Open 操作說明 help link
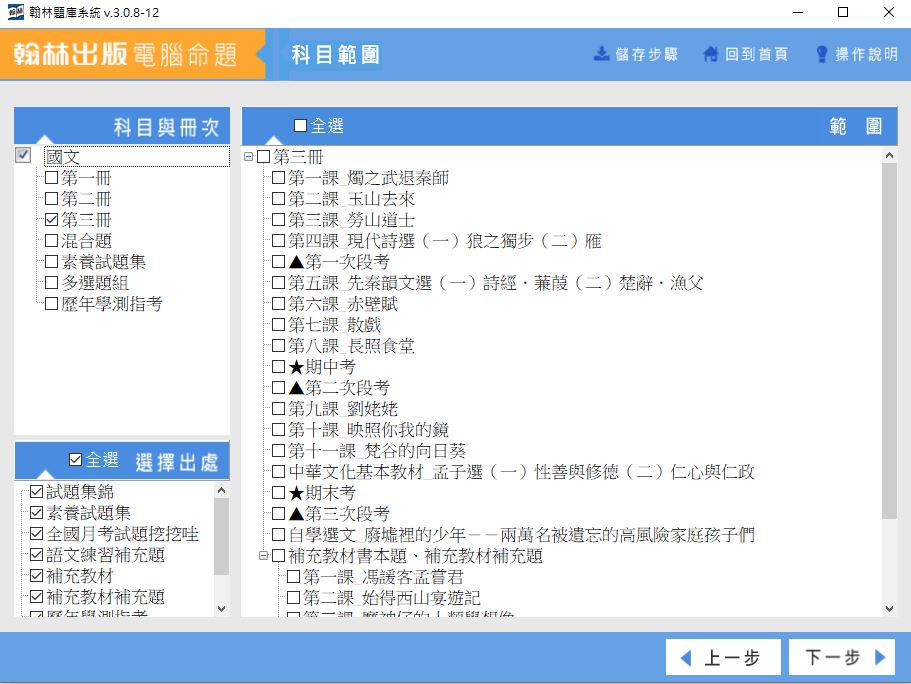 (866, 54)
